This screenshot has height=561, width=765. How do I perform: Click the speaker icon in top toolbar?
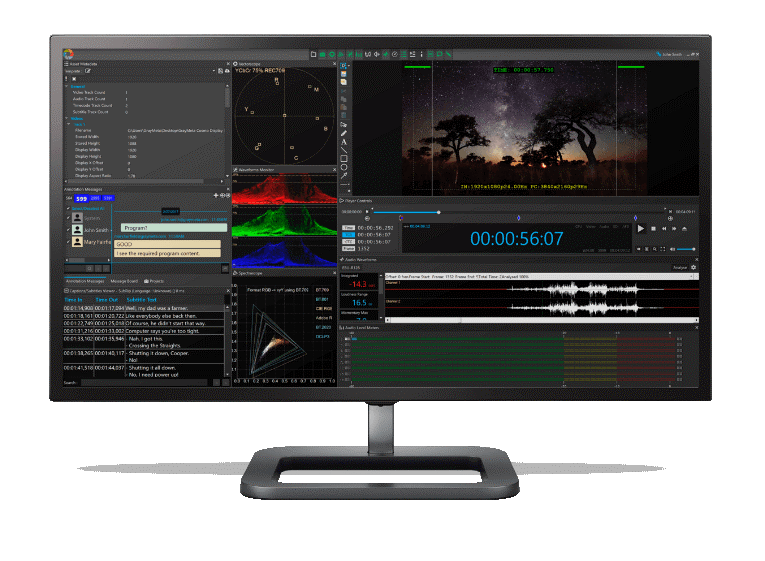pos(377,54)
